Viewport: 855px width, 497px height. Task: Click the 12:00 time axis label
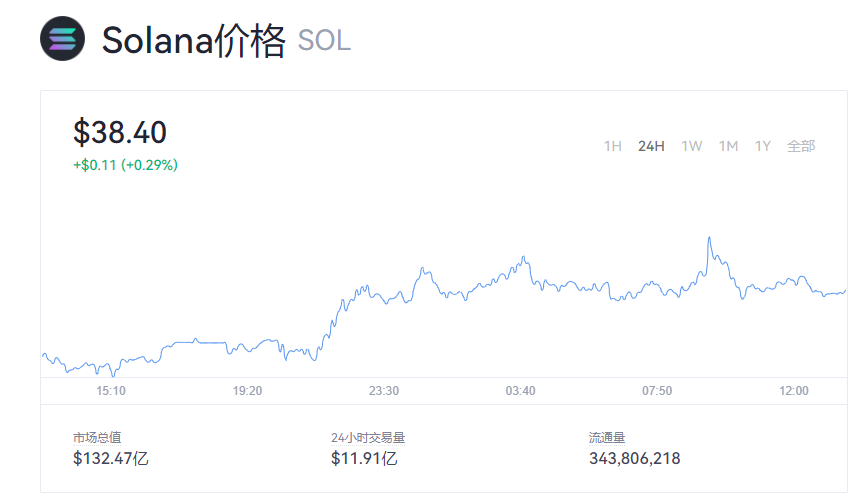tap(794, 390)
